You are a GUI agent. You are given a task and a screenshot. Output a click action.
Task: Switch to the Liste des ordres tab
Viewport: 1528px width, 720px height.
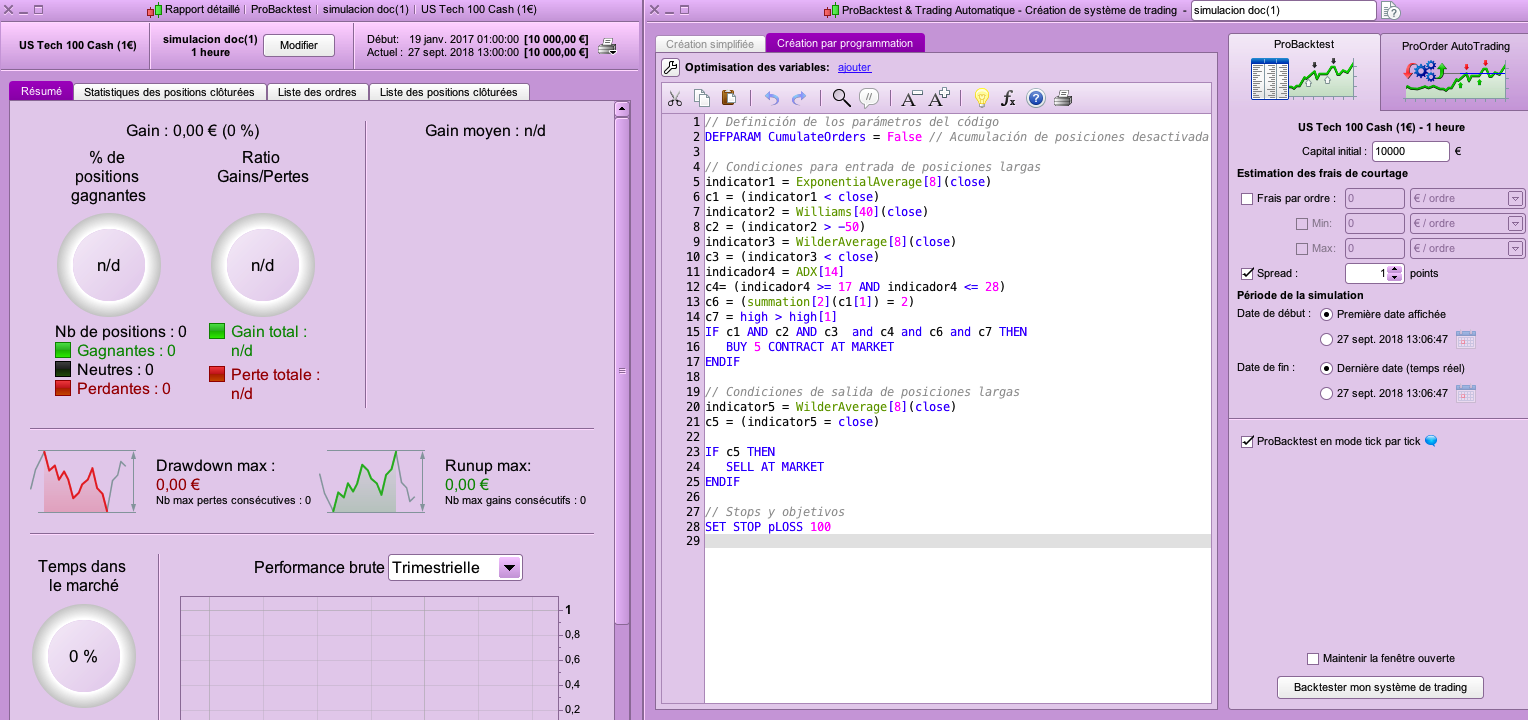(x=318, y=92)
